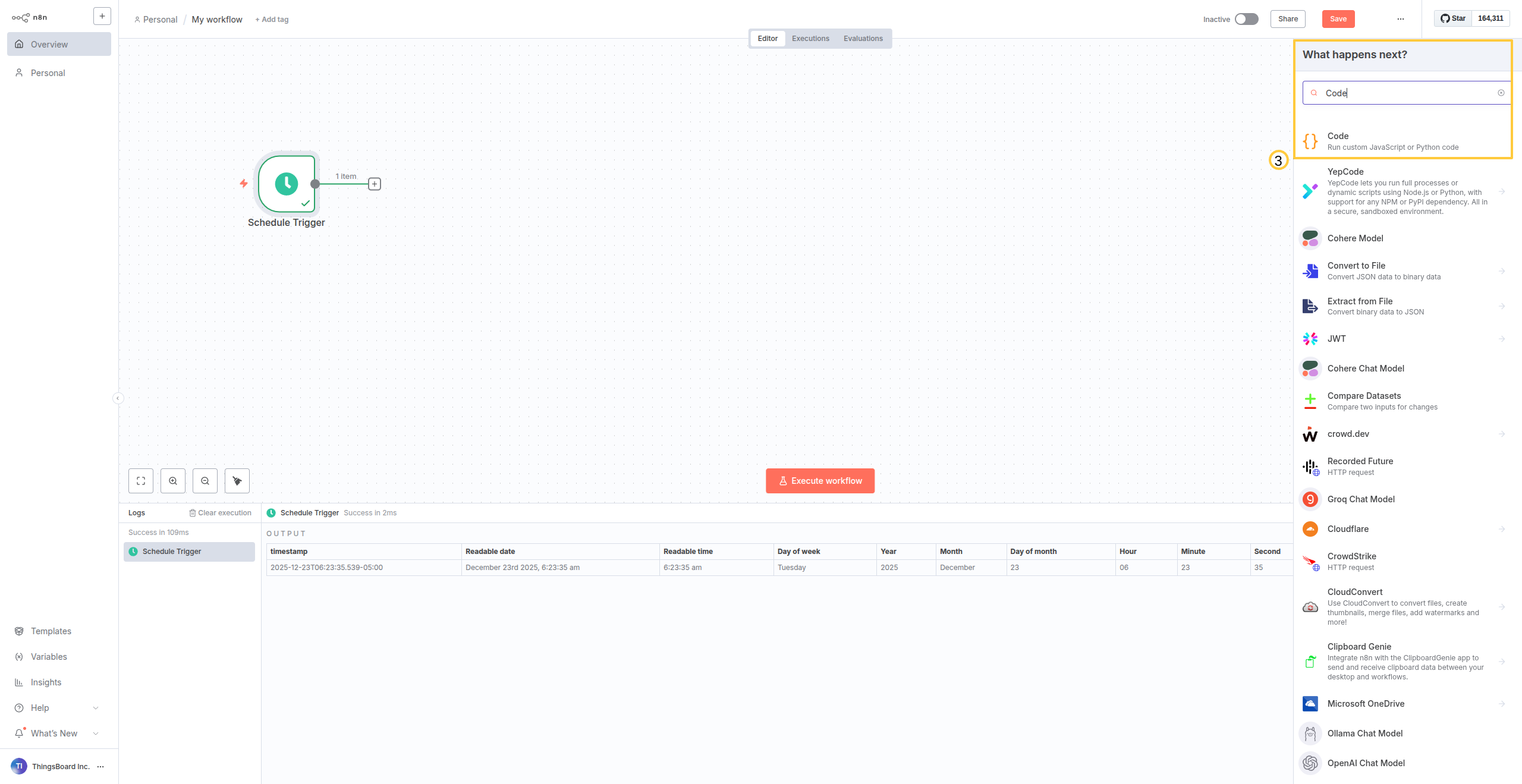Click the red Save button
Image resolution: width=1522 pixels, height=784 pixels.
(x=1338, y=19)
